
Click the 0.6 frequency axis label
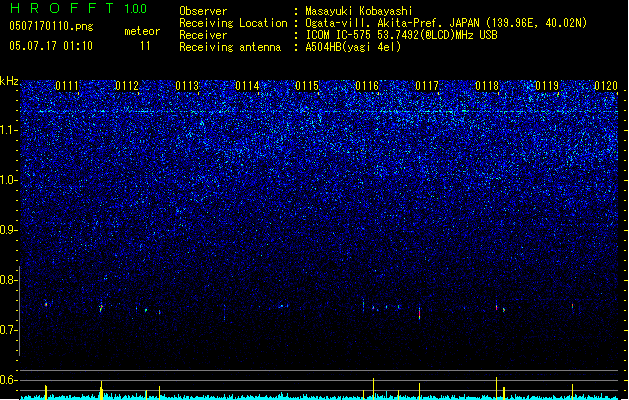pyautogui.click(x=8, y=380)
